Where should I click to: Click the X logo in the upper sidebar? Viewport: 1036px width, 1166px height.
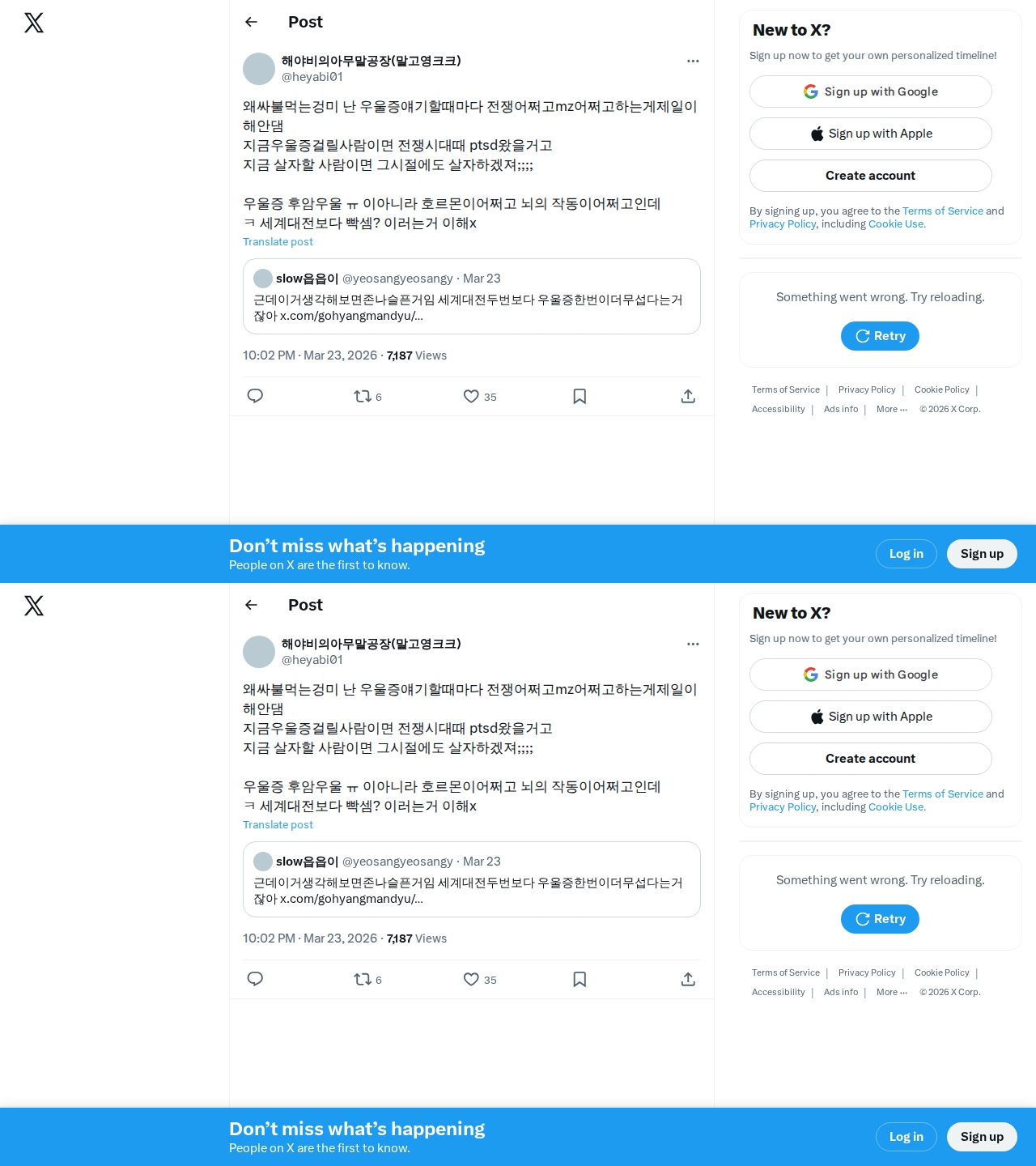pyautogui.click(x=34, y=23)
